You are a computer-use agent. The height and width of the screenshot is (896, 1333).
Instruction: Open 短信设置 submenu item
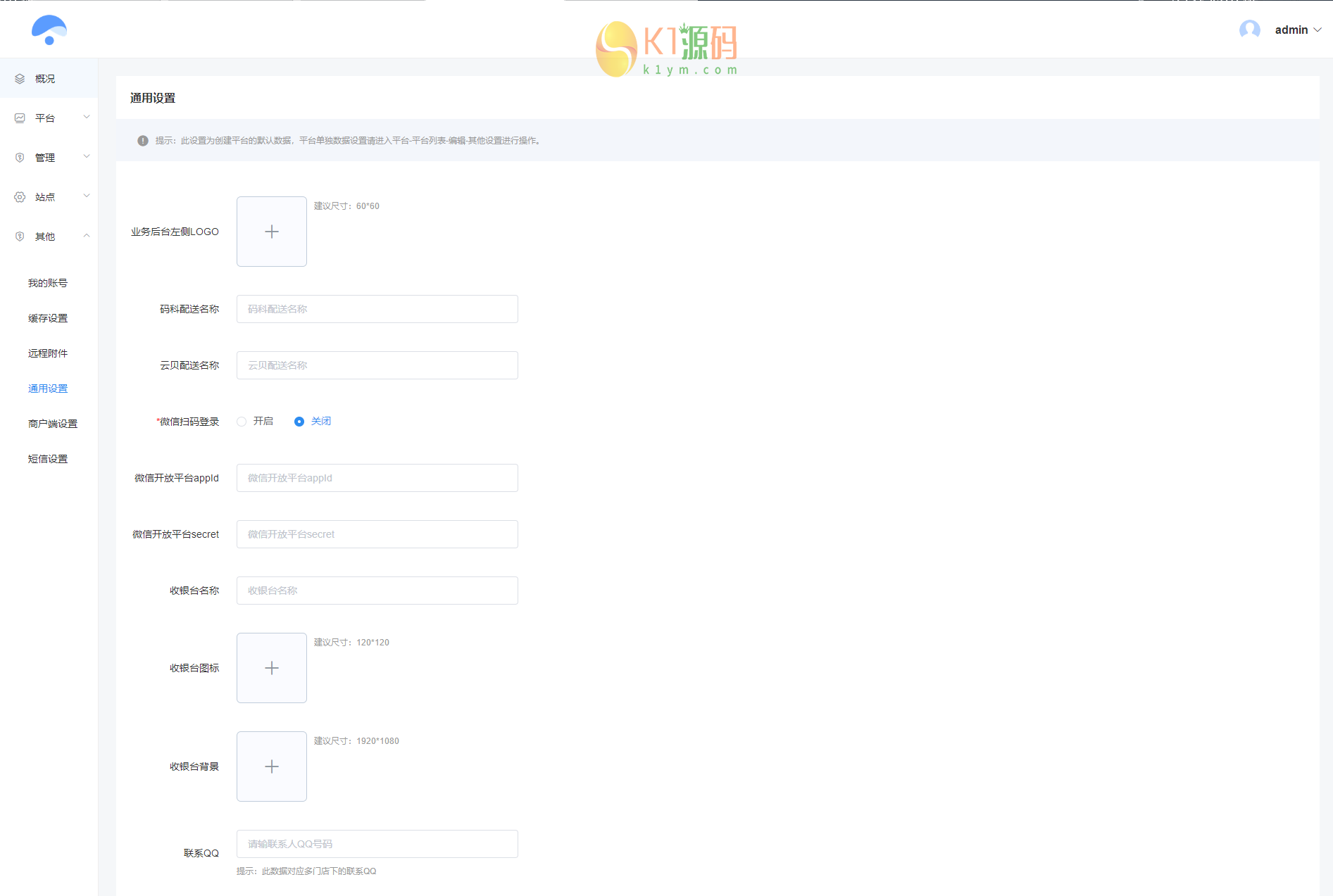coord(48,459)
